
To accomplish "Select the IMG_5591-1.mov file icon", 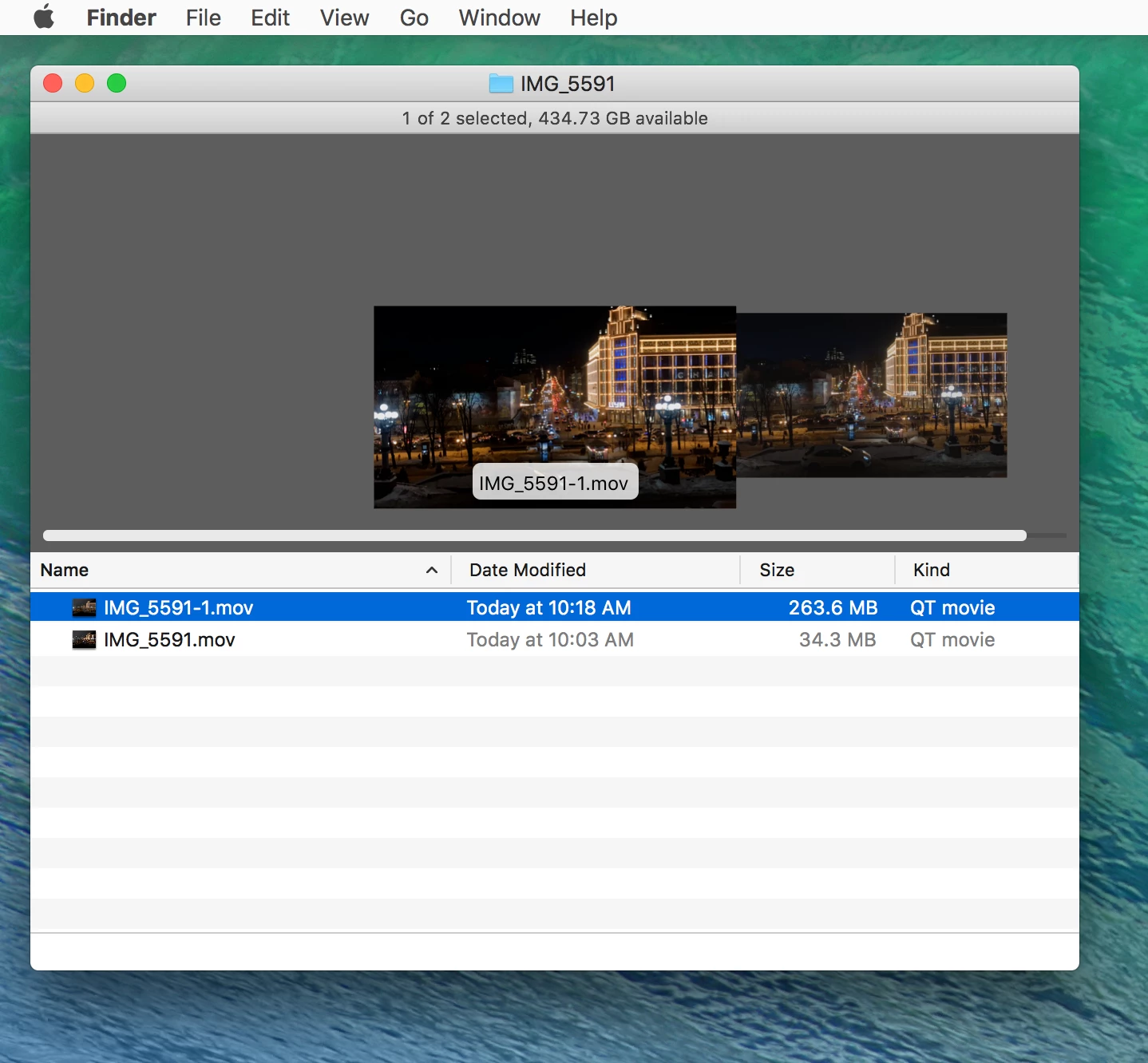I will coord(84,608).
